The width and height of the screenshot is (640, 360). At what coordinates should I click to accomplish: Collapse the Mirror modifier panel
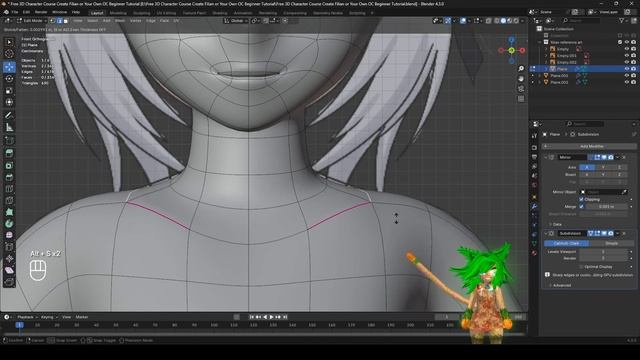point(546,157)
